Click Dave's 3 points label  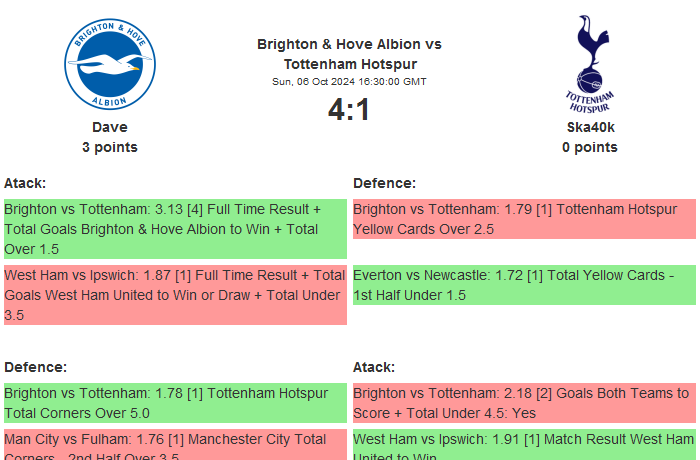coord(110,147)
